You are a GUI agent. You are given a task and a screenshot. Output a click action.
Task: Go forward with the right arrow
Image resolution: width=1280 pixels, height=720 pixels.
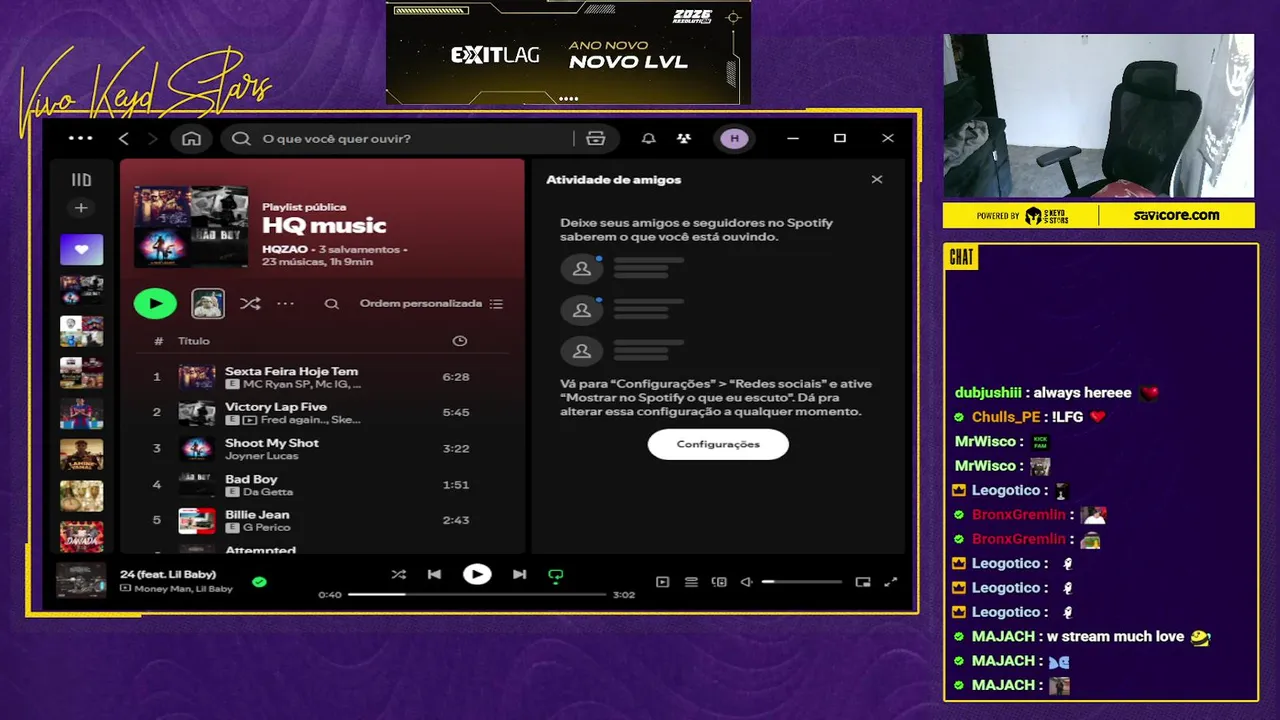point(152,138)
